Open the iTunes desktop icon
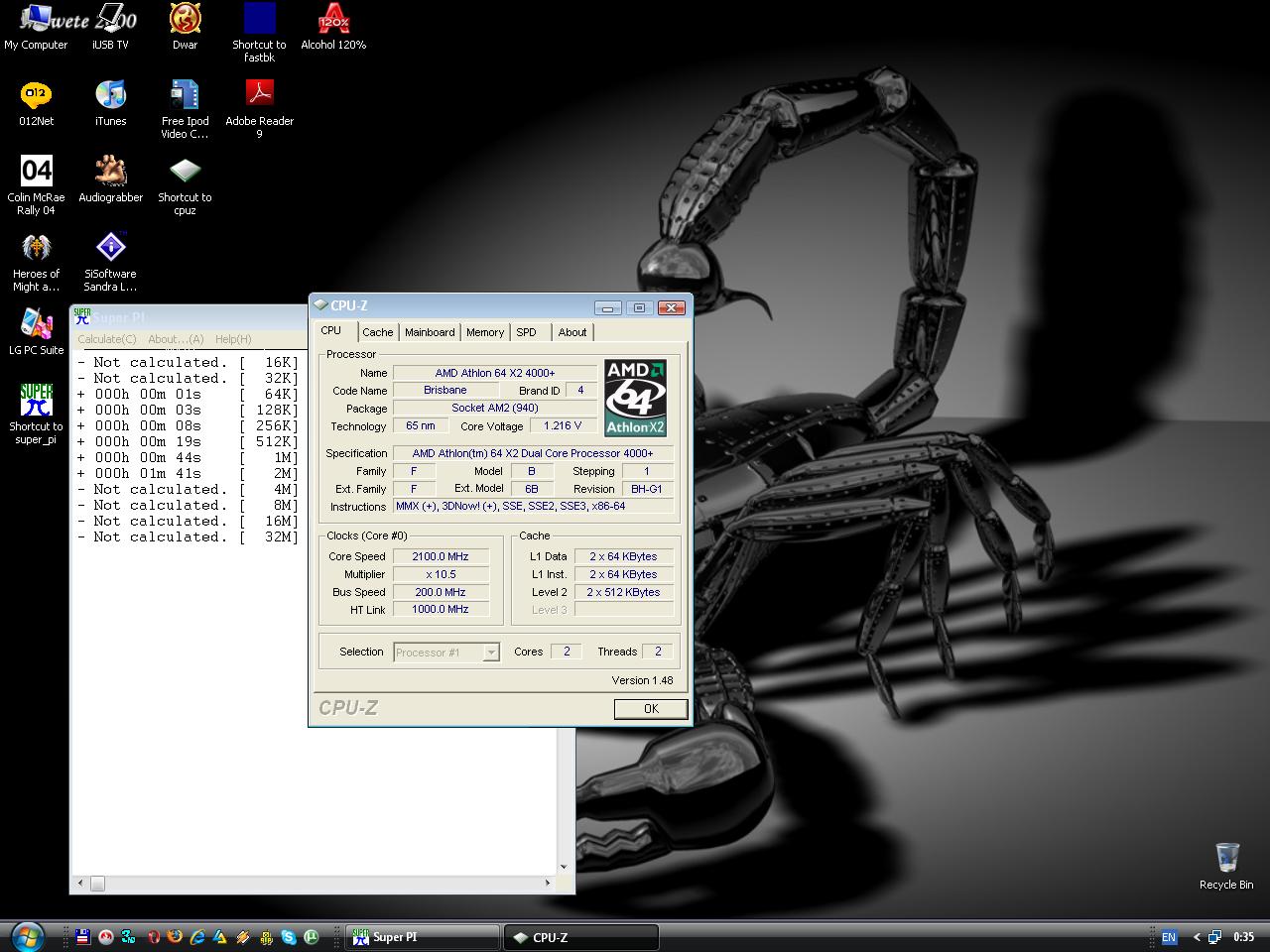The image size is (1270, 952). click(110, 96)
